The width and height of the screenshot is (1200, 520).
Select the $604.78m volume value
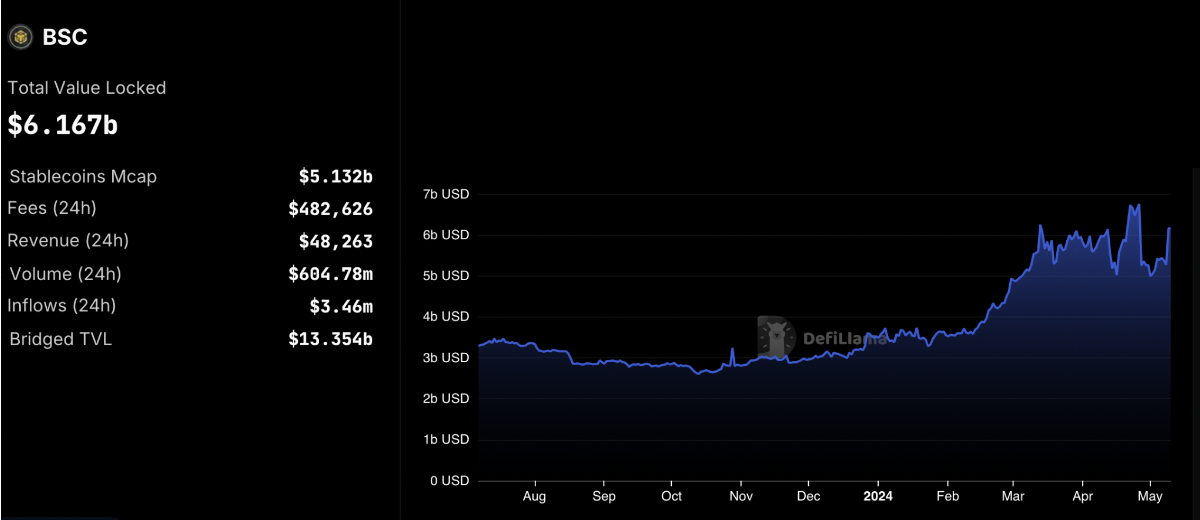click(x=330, y=274)
